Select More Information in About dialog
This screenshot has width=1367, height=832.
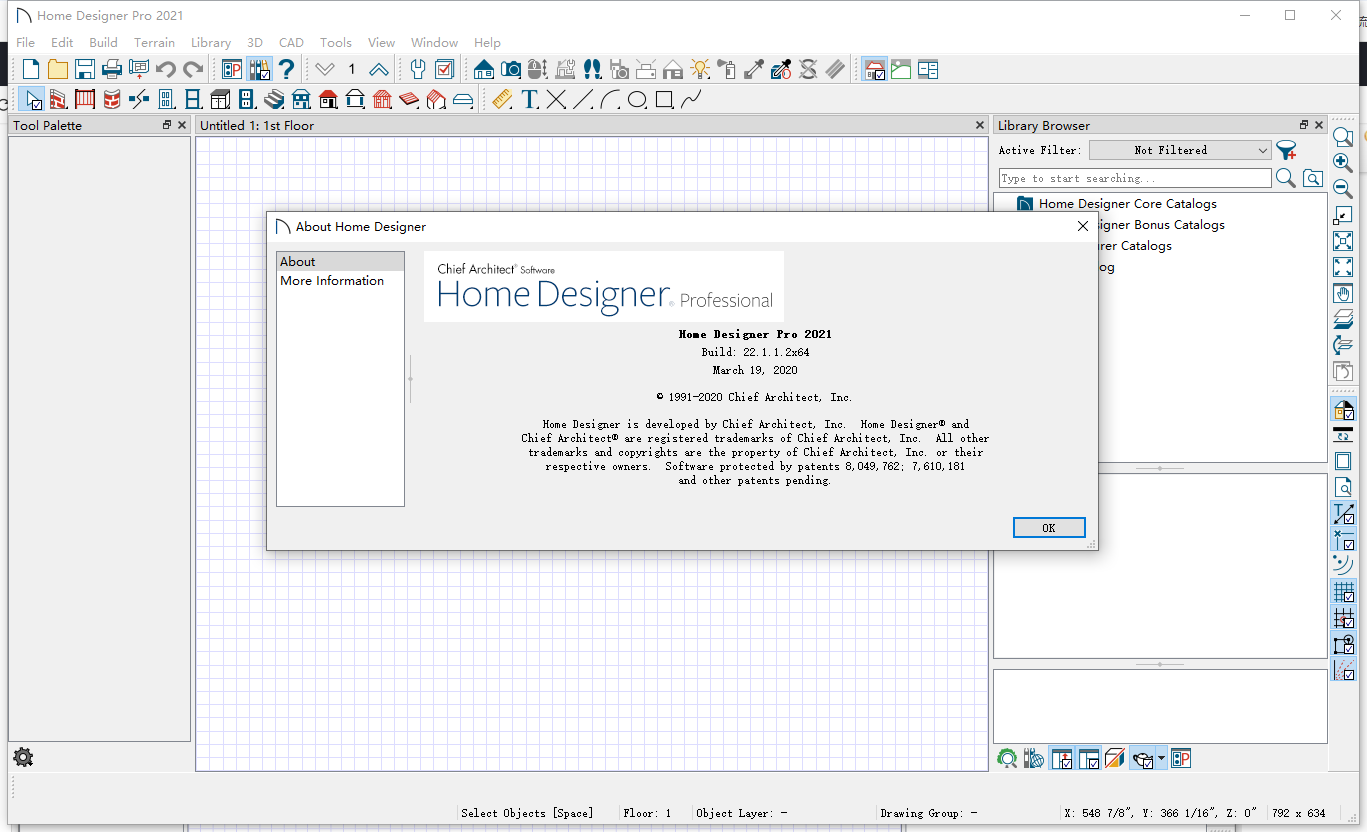click(x=332, y=281)
